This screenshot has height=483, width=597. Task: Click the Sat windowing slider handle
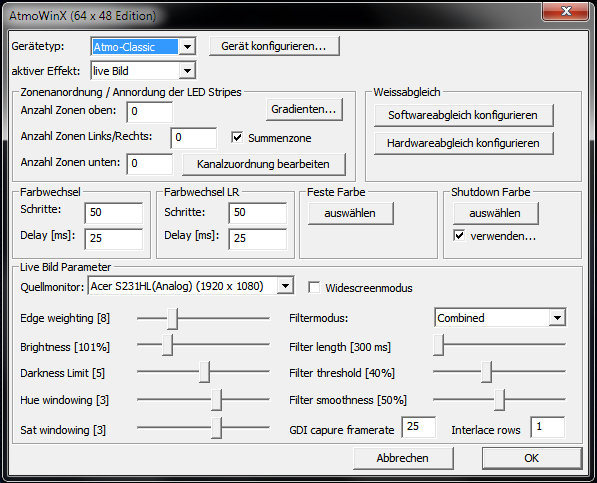(216, 428)
